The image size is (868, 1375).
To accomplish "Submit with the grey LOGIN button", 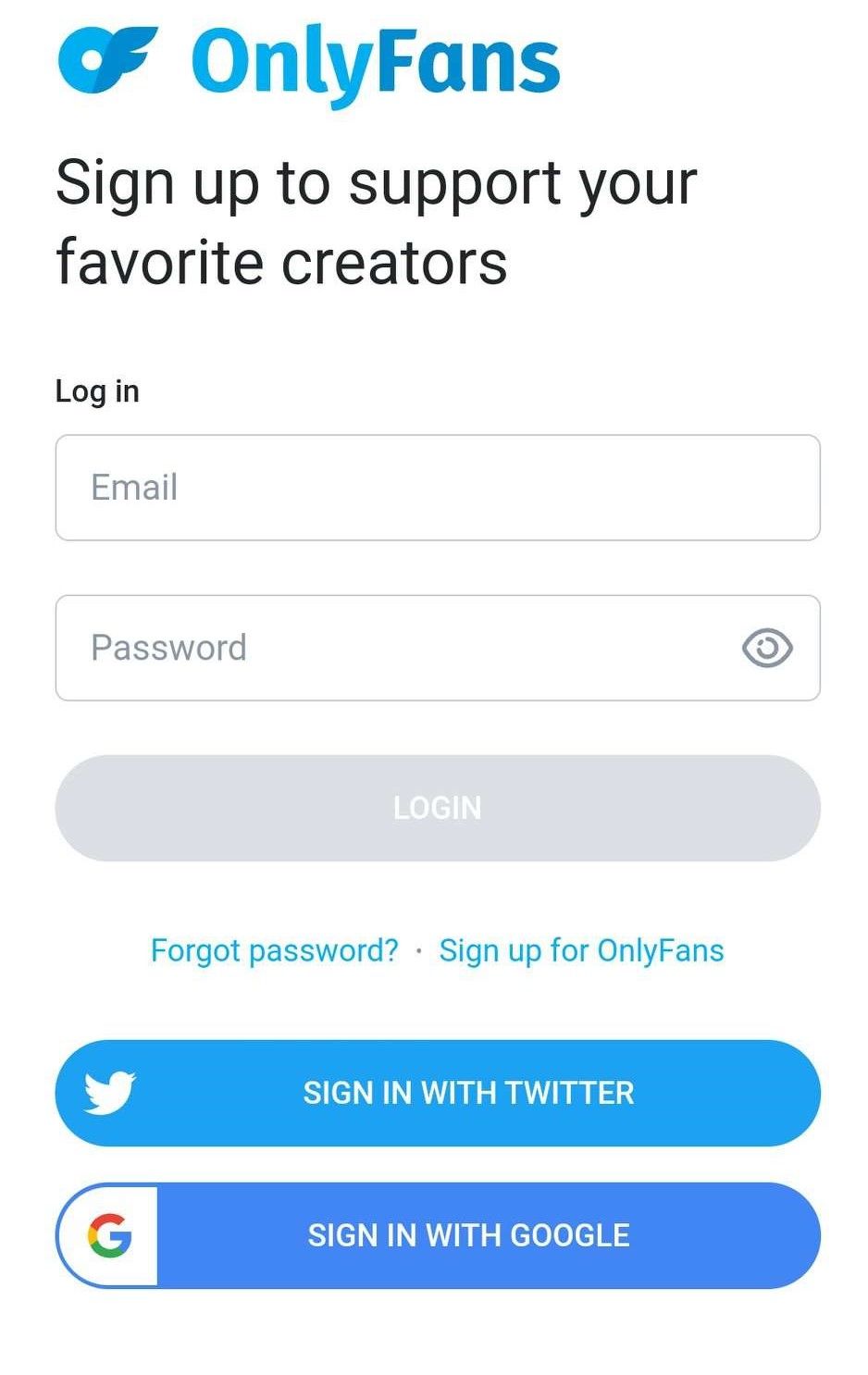I will [438, 808].
